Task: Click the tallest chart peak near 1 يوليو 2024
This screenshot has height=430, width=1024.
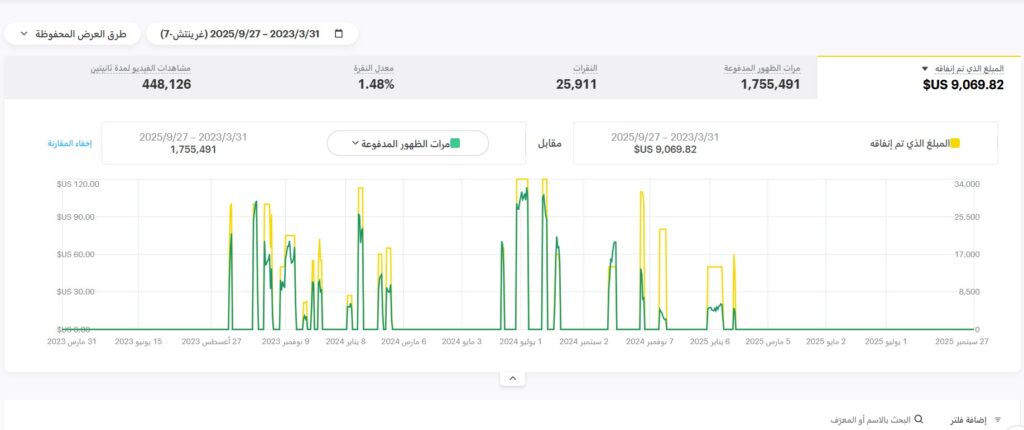Action: [522, 181]
